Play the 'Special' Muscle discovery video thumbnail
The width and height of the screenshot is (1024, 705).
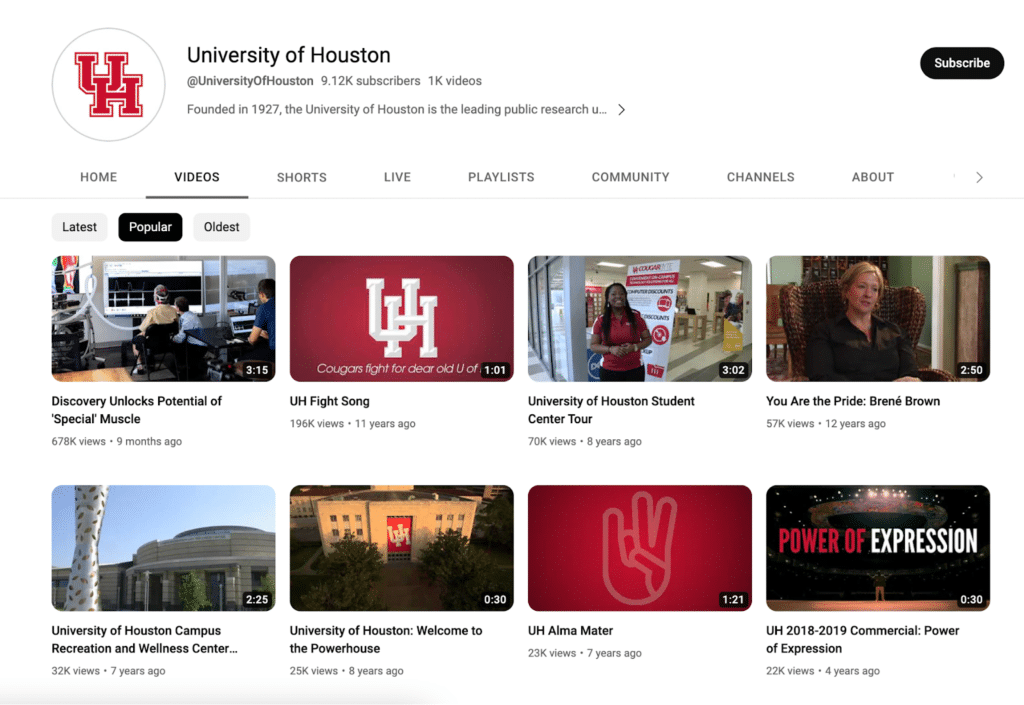tap(163, 319)
